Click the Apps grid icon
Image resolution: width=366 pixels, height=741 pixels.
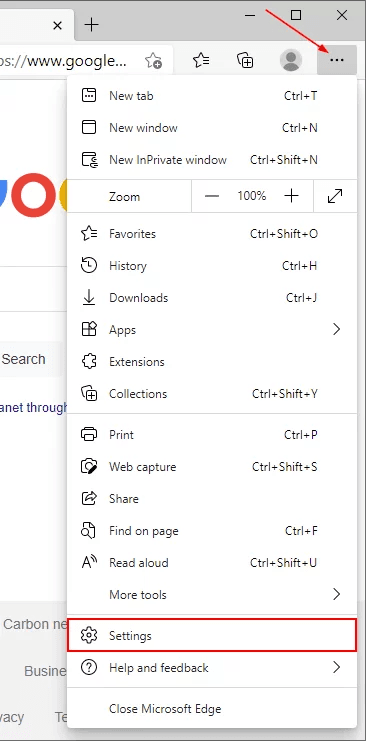[x=89, y=329]
